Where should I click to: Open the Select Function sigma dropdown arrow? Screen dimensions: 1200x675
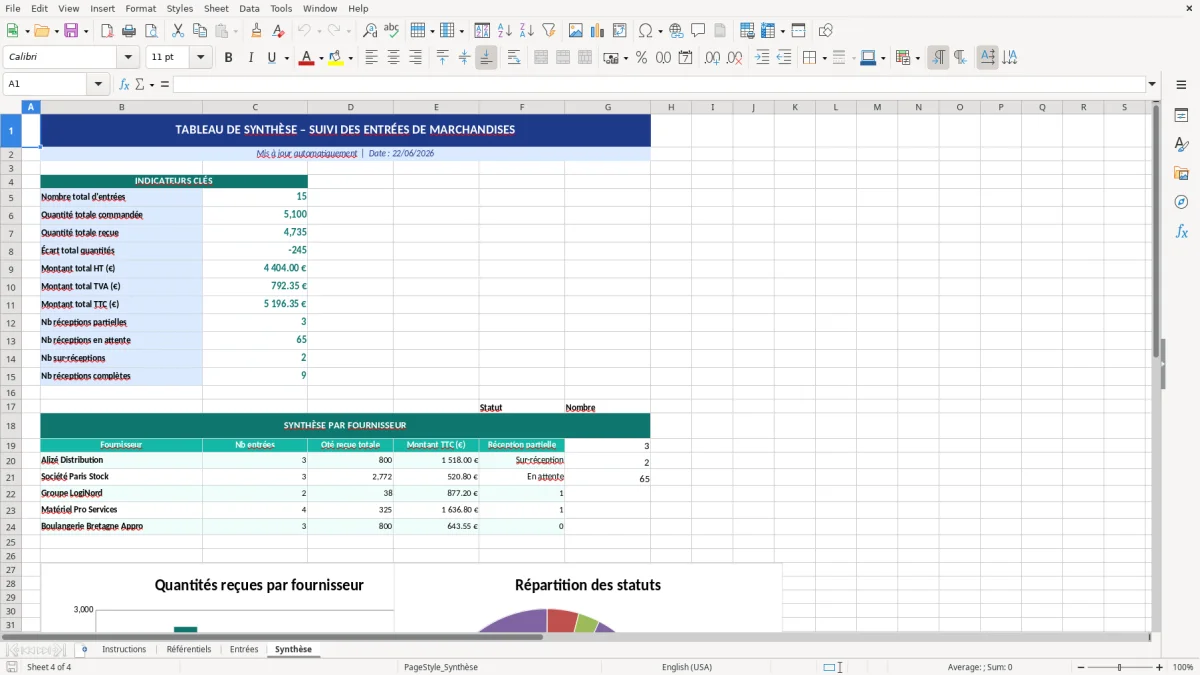point(152,84)
